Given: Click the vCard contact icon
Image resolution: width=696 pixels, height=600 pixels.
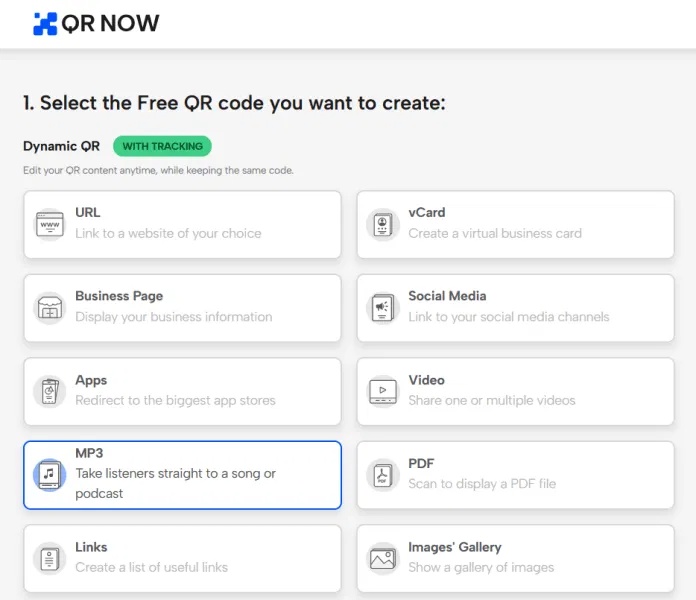Looking at the screenshot, I should pyautogui.click(x=382, y=224).
